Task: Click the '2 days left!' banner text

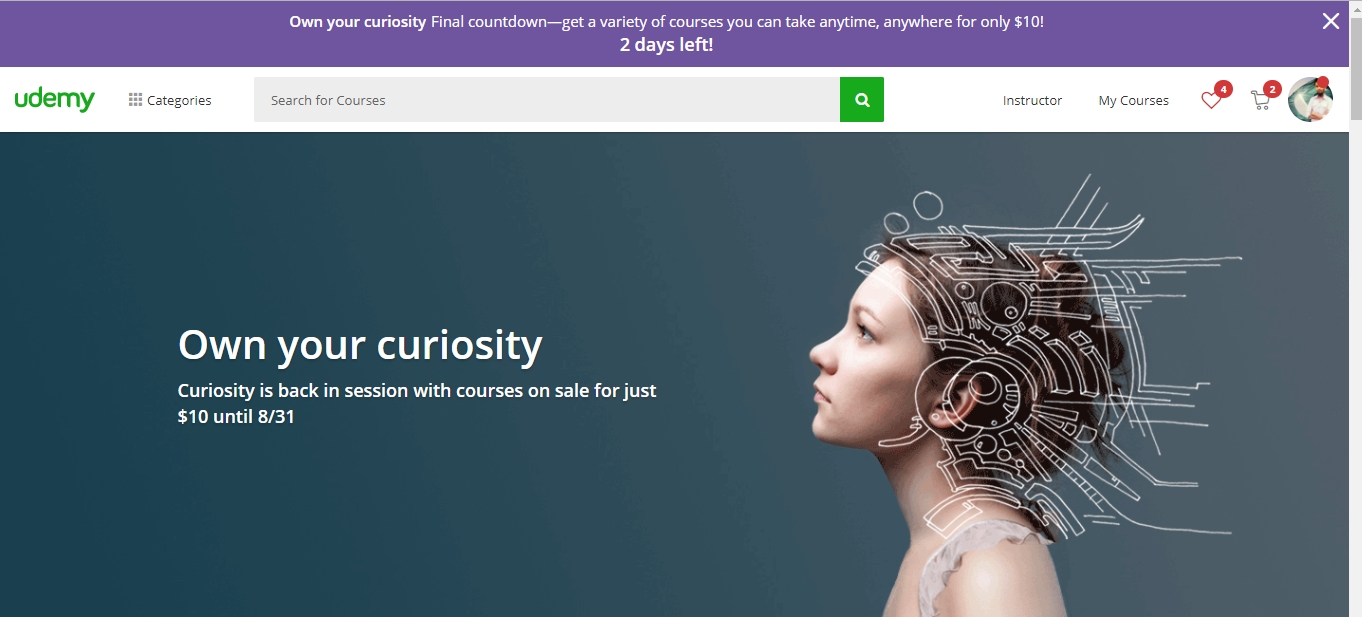Action: coord(667,45)
